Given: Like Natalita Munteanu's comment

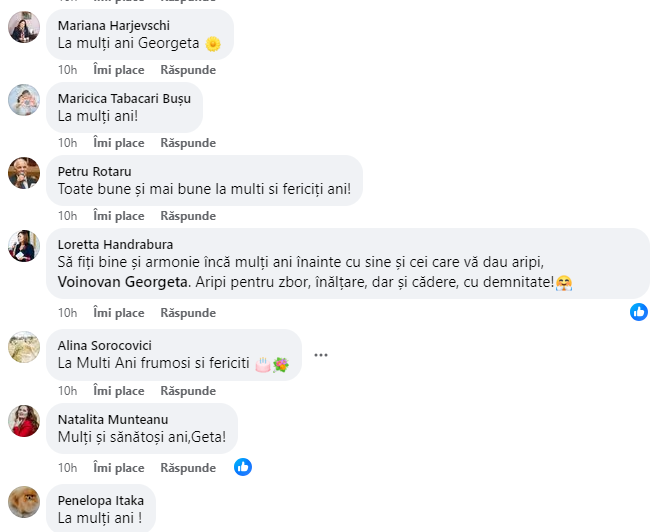Looking at the screenshot, I should (x=118, y=467).
